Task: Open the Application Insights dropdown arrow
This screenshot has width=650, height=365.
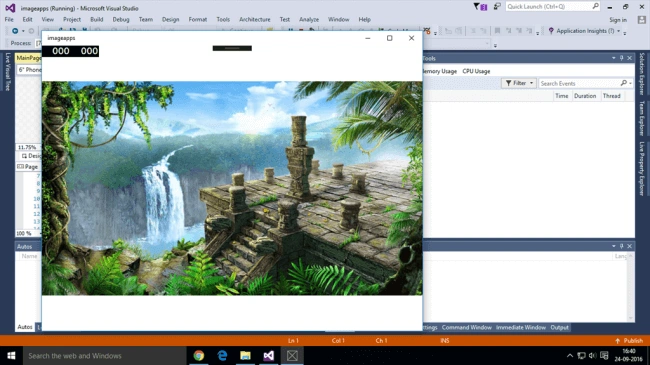Action: (618, 31)
